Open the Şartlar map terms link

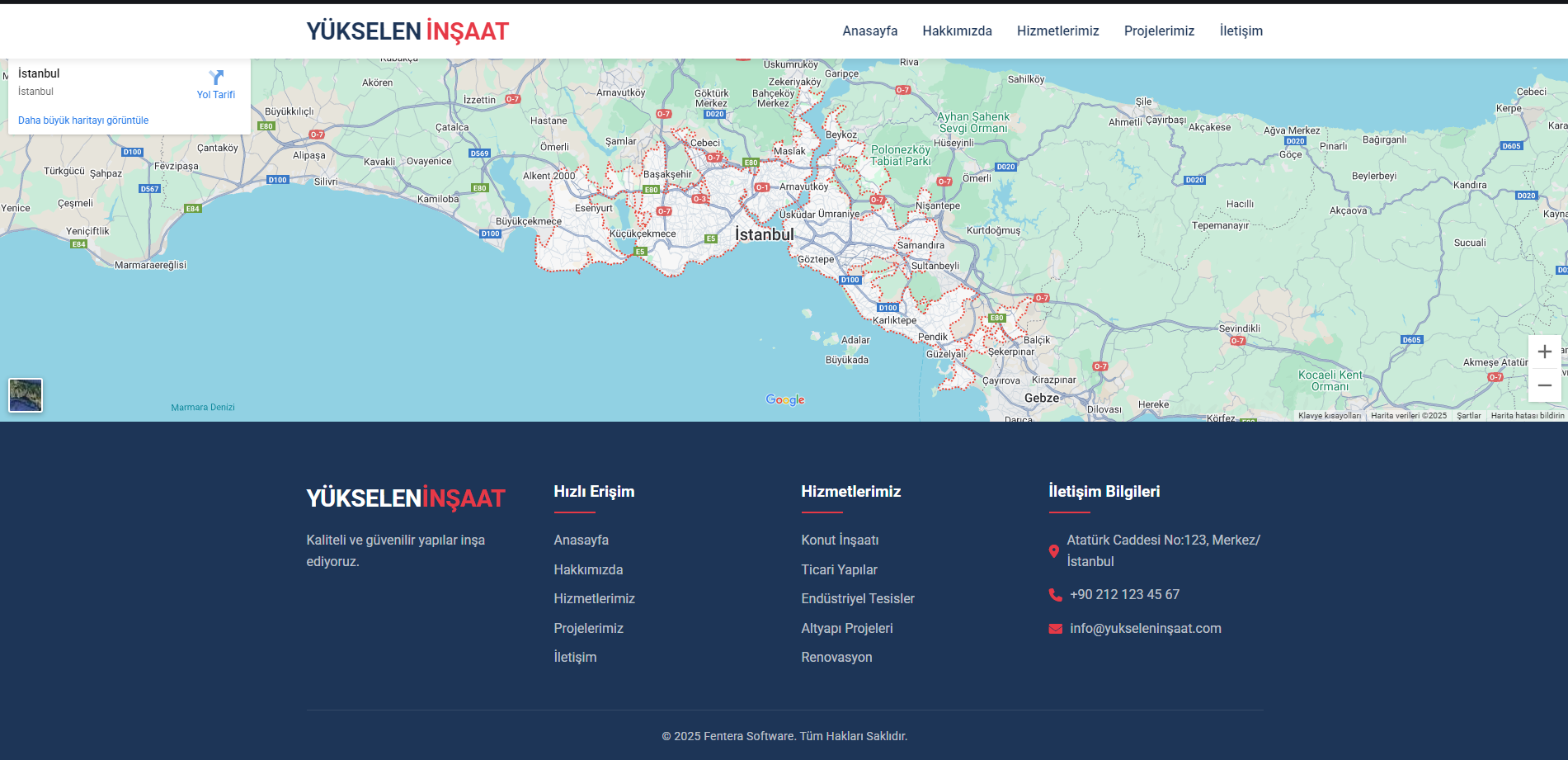click(x=1468, y=416)
